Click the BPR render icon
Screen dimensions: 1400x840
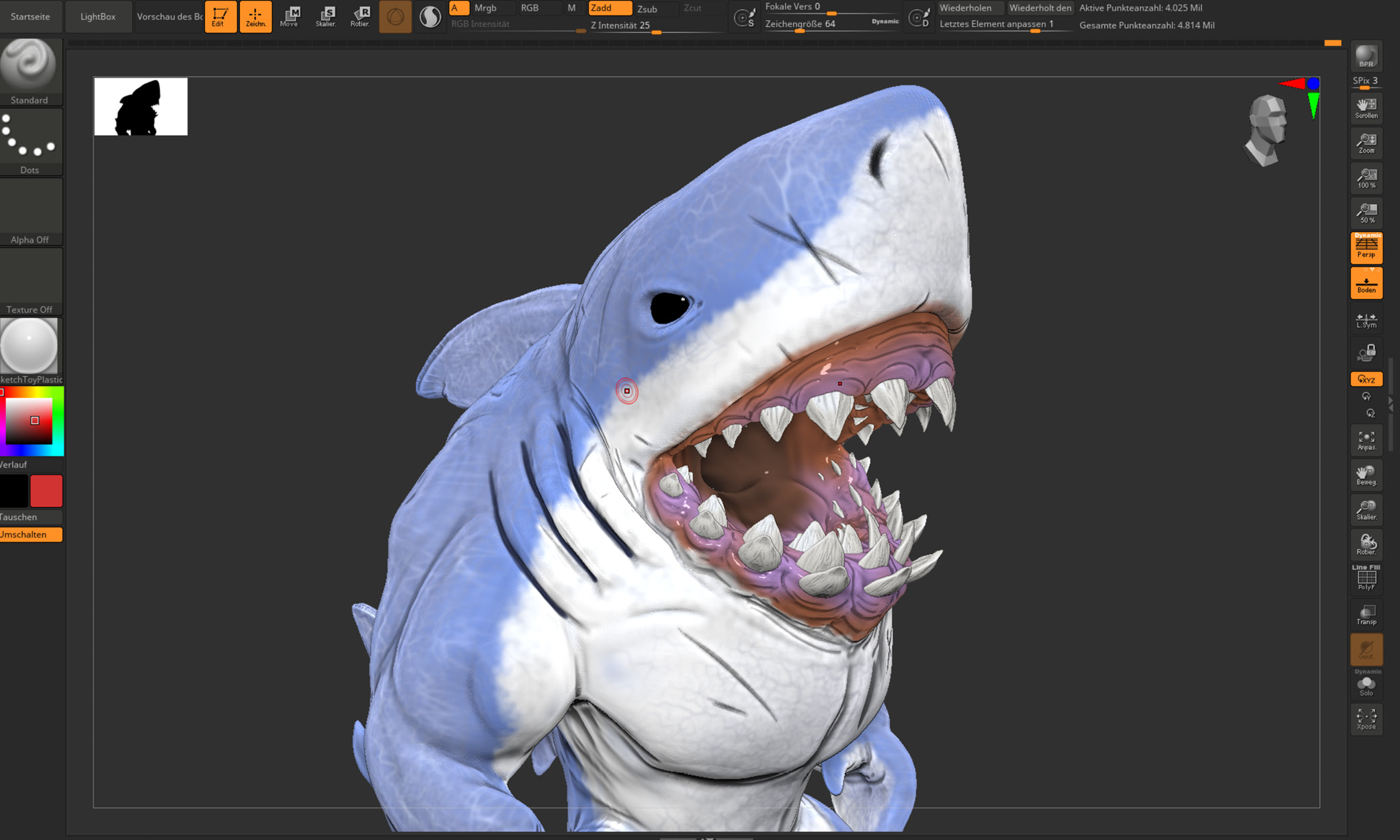1366,56
